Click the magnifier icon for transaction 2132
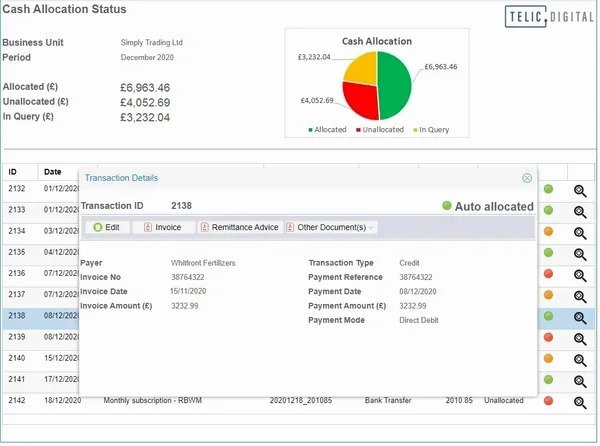Image resolution: width=600 pixels, height=446 pixels. 579,189
